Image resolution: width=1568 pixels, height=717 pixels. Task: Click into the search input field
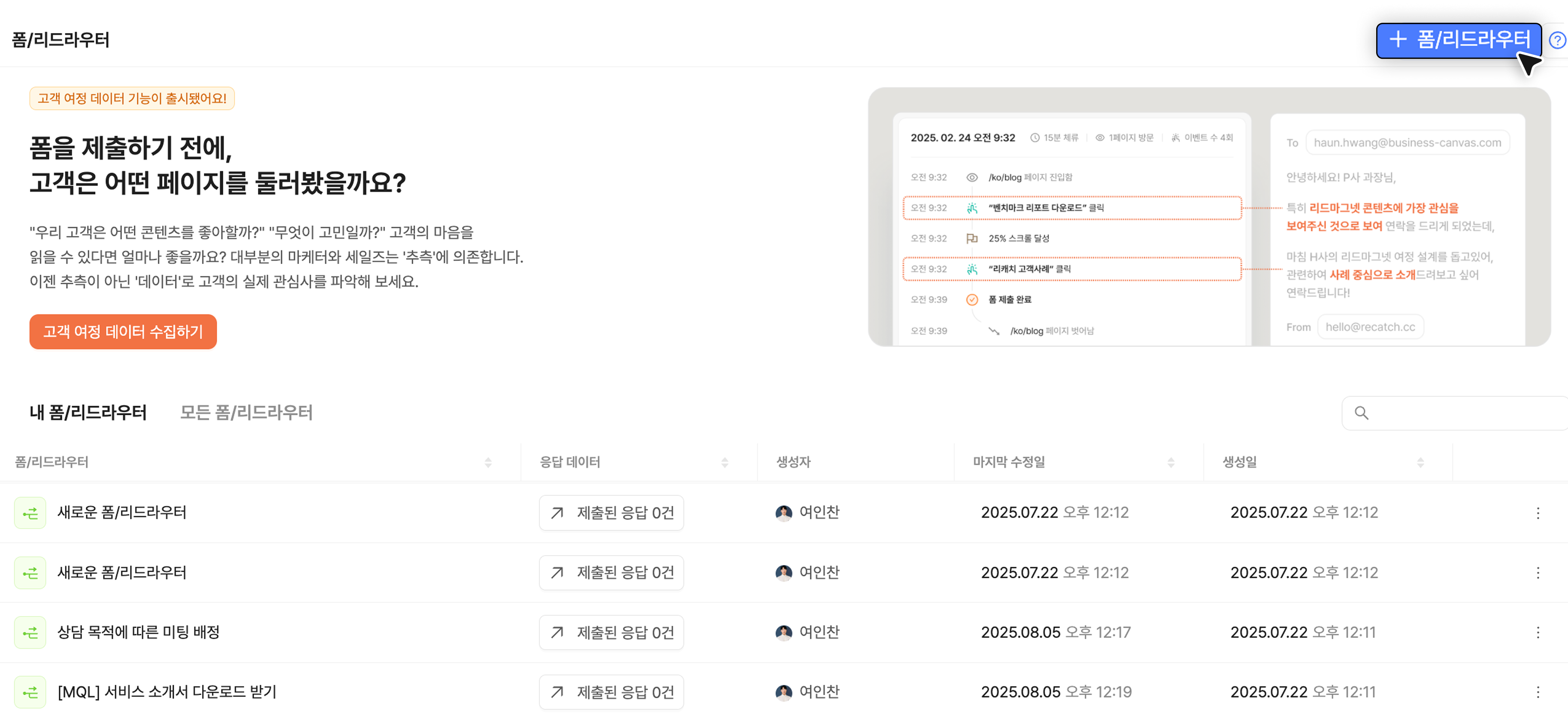pyautogui.click(x=1461, y=413)
